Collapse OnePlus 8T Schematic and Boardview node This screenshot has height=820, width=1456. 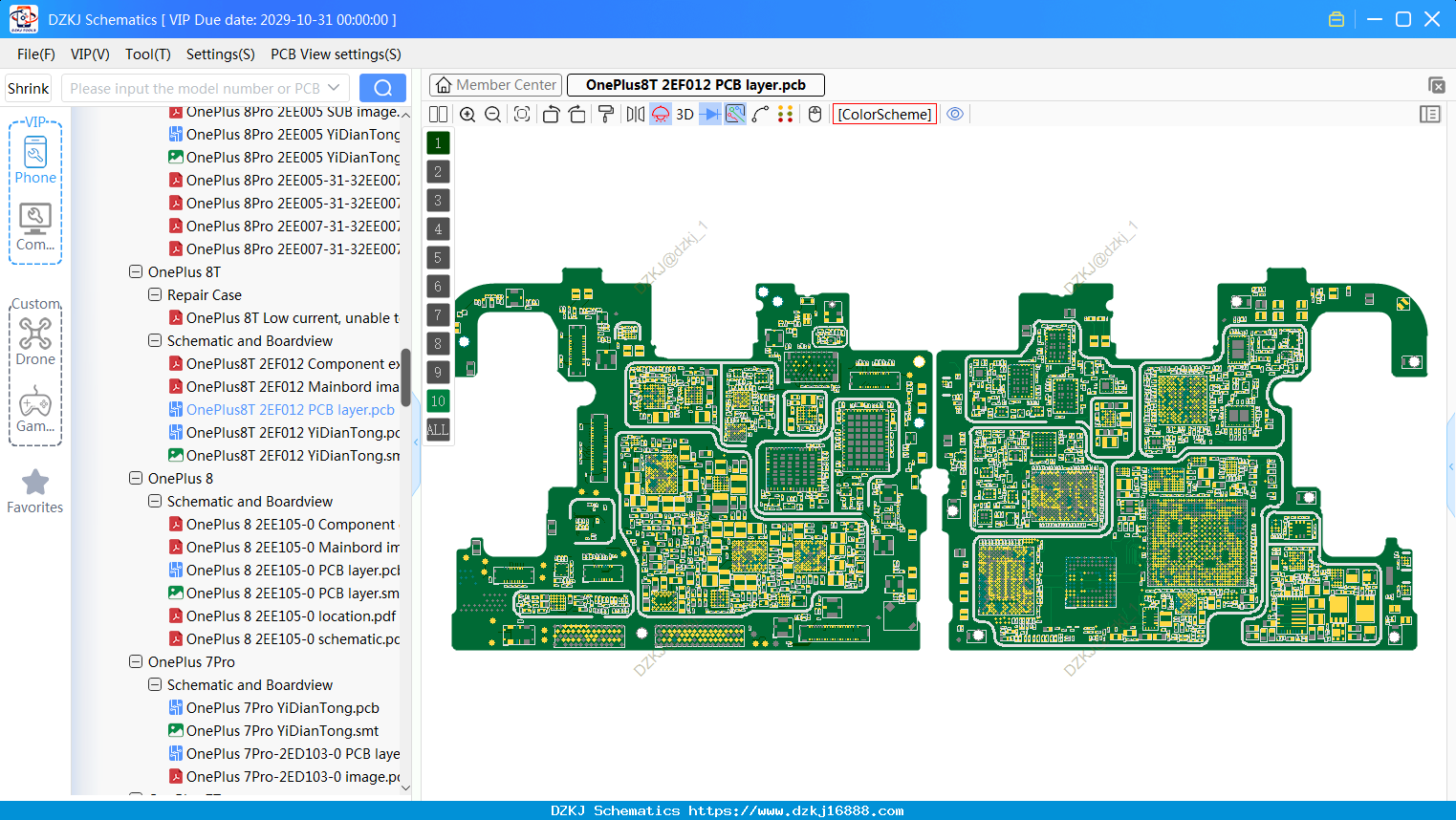[x=155, y=341]
